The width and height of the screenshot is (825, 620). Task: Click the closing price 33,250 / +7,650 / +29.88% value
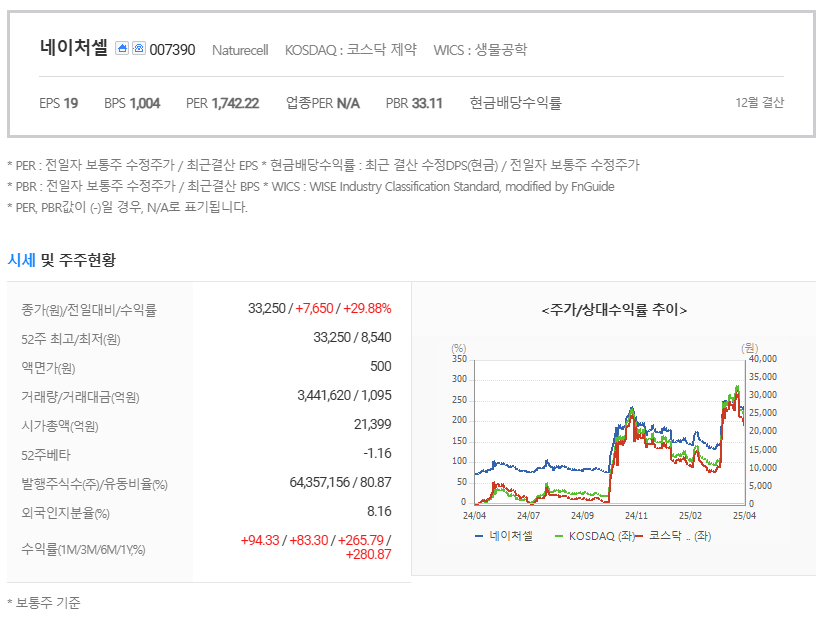pyautogui.click(x=319, y=308)
